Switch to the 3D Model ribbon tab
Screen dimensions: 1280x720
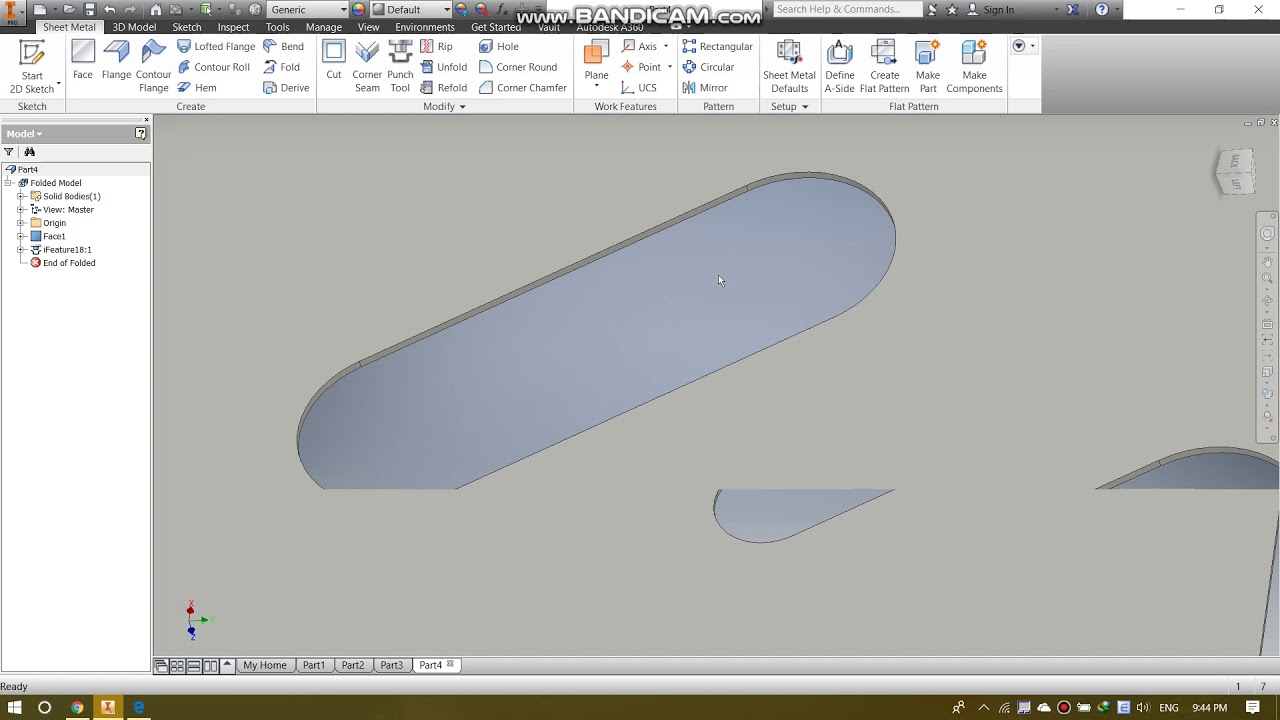(x=134, y=27)
